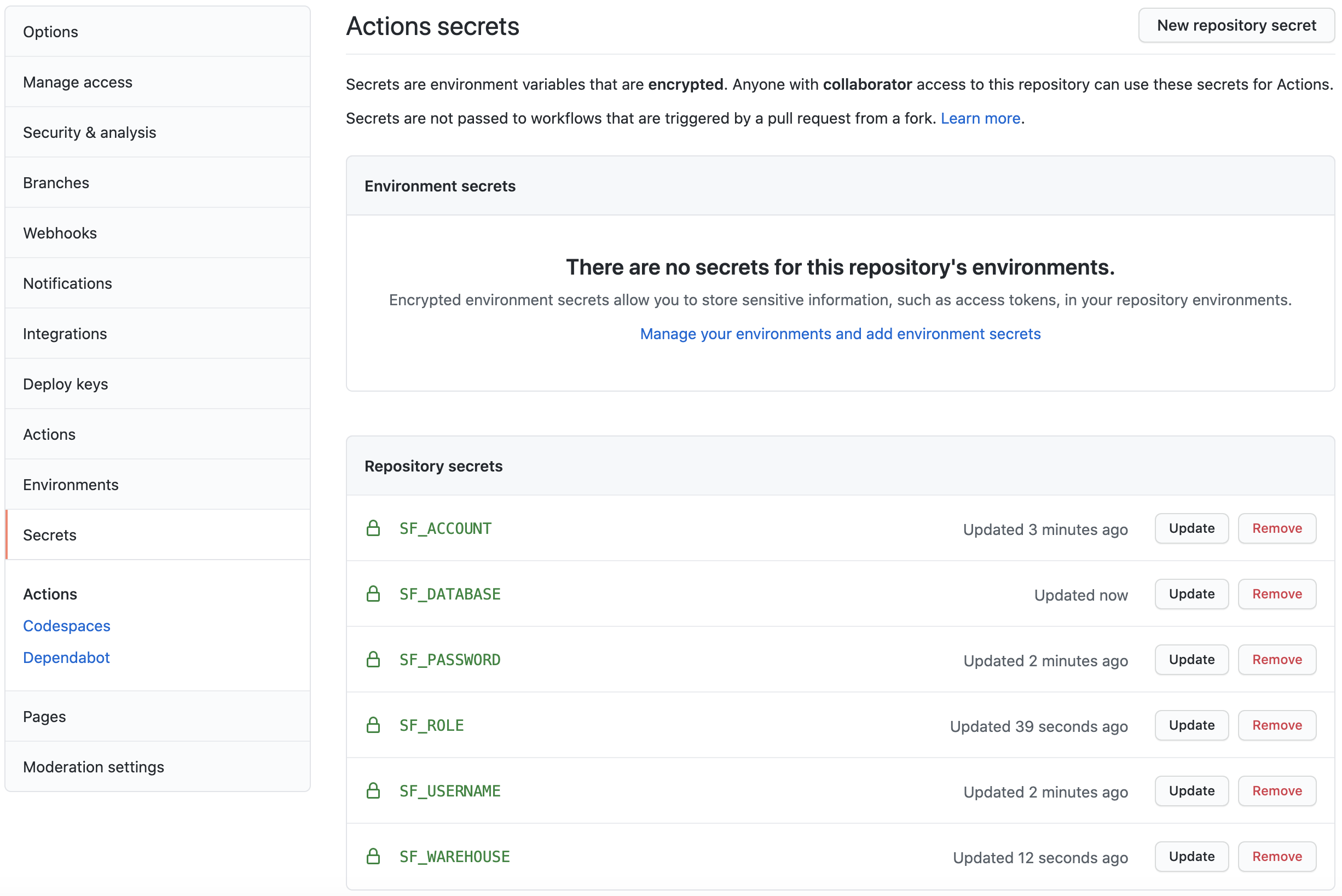Open the Learn more link

980,118
